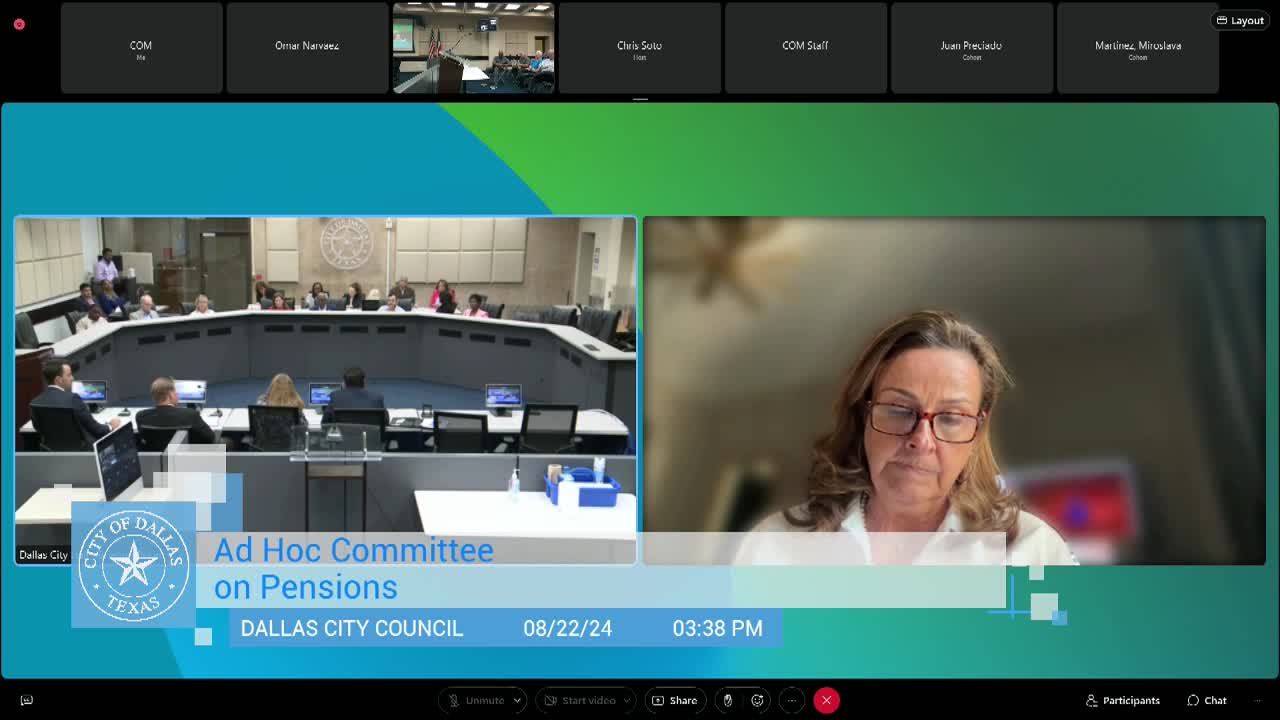This screenshot has width=1280, height=720.
Task: Start video camera
Action: coord(578,700)
